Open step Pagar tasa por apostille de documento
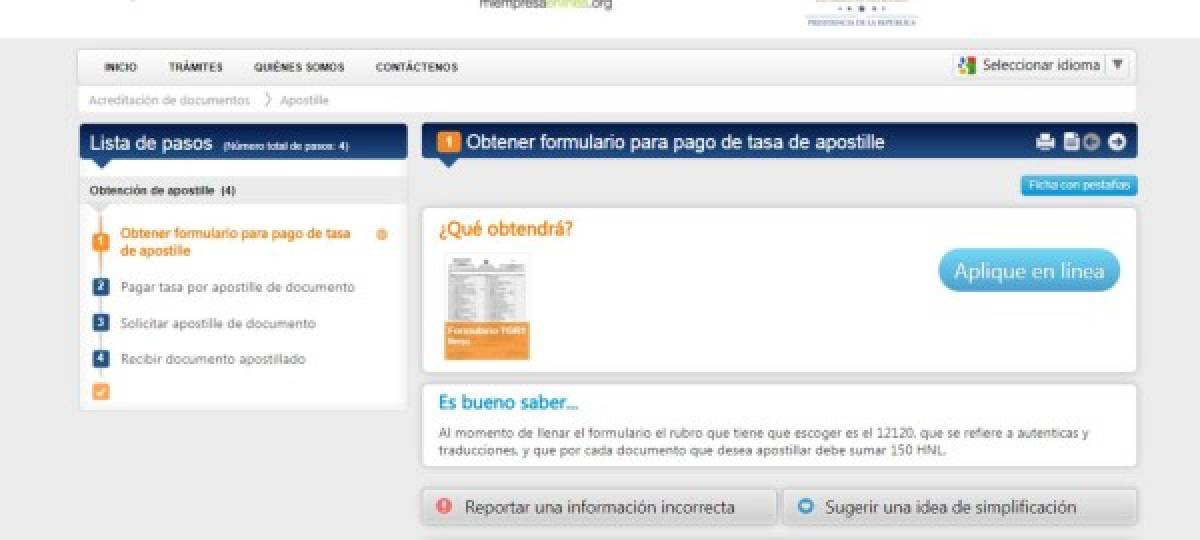This screenshot has width=1200, height=540. 237,287
